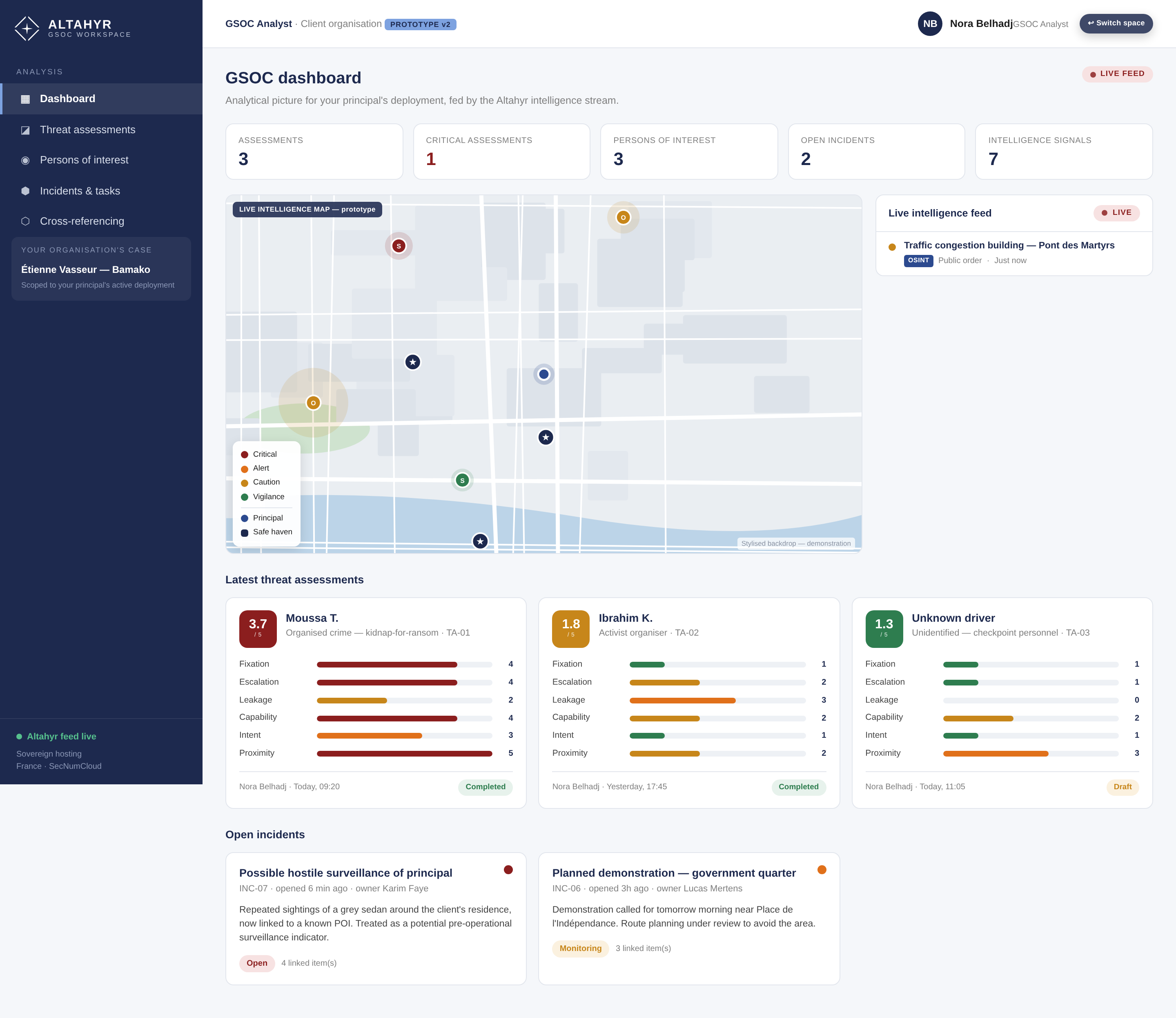Click the OSINT source tag

pyautogui.click(x=918, y=260)
